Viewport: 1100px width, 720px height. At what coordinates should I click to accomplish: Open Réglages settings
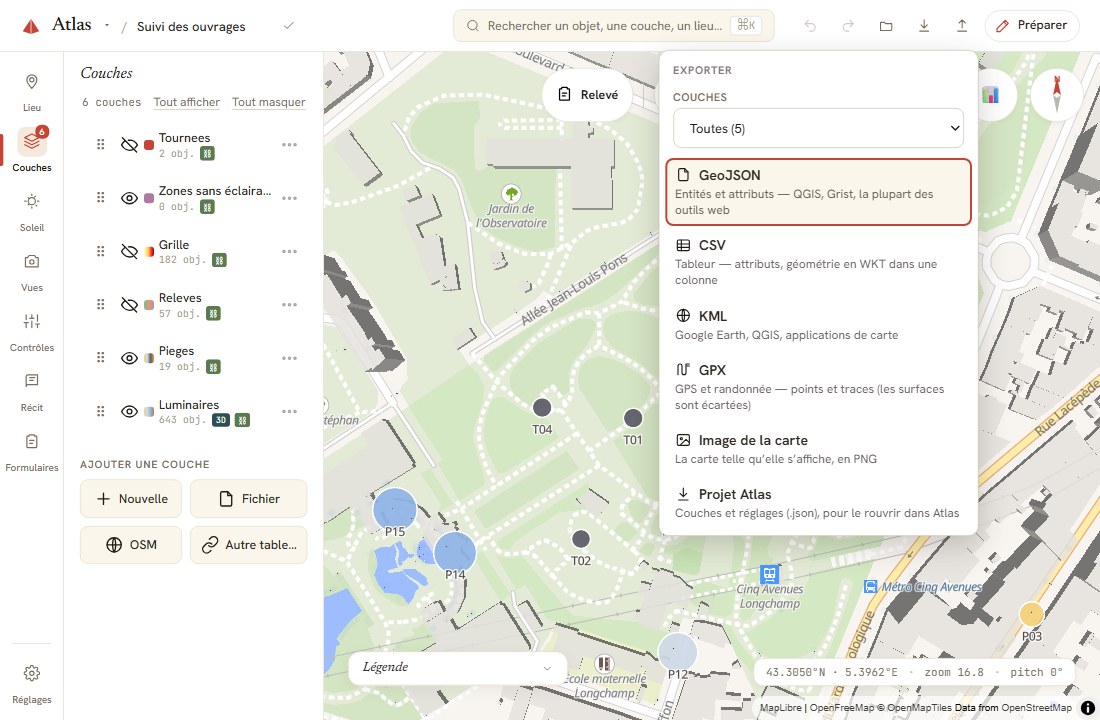point(32,684)
